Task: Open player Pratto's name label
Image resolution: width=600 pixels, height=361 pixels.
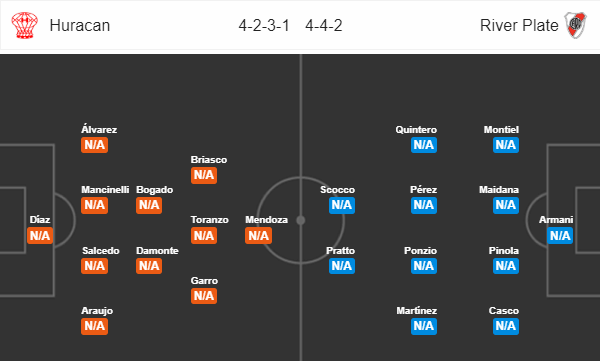Action: [341, 250]
